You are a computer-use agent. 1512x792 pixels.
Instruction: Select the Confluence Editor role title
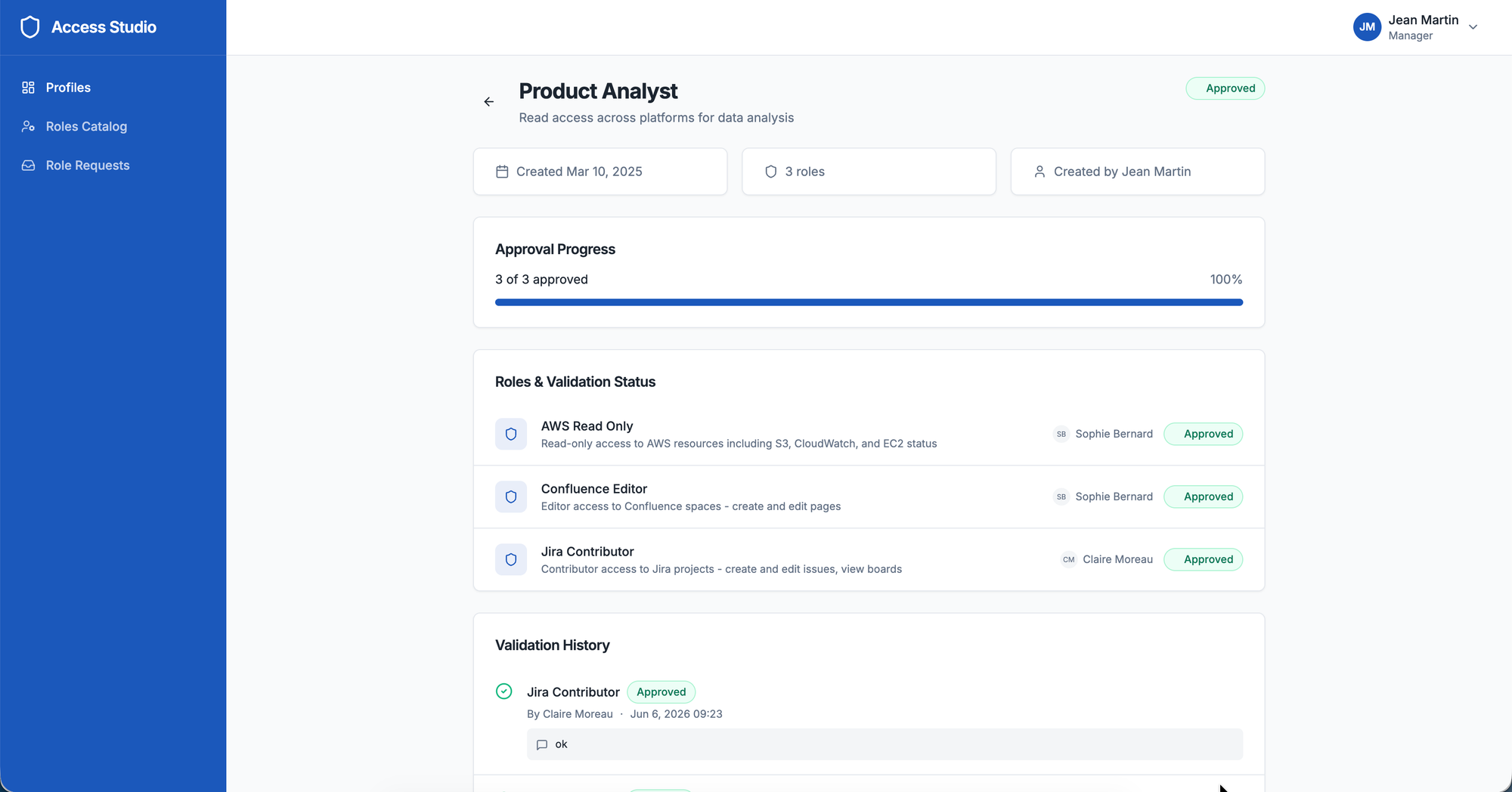(594, 489)
